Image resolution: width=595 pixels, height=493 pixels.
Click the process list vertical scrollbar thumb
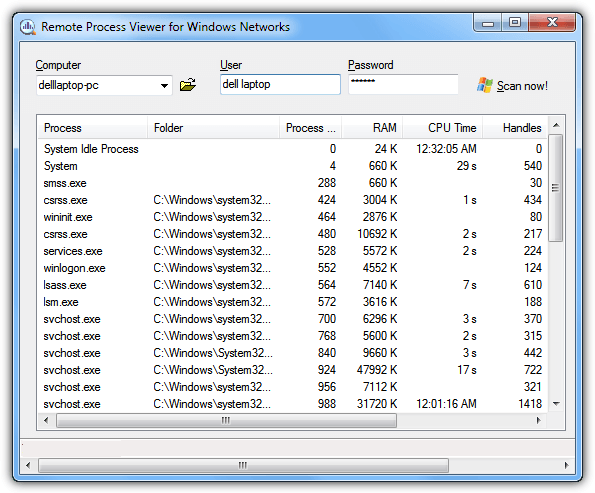coord(556,188)
